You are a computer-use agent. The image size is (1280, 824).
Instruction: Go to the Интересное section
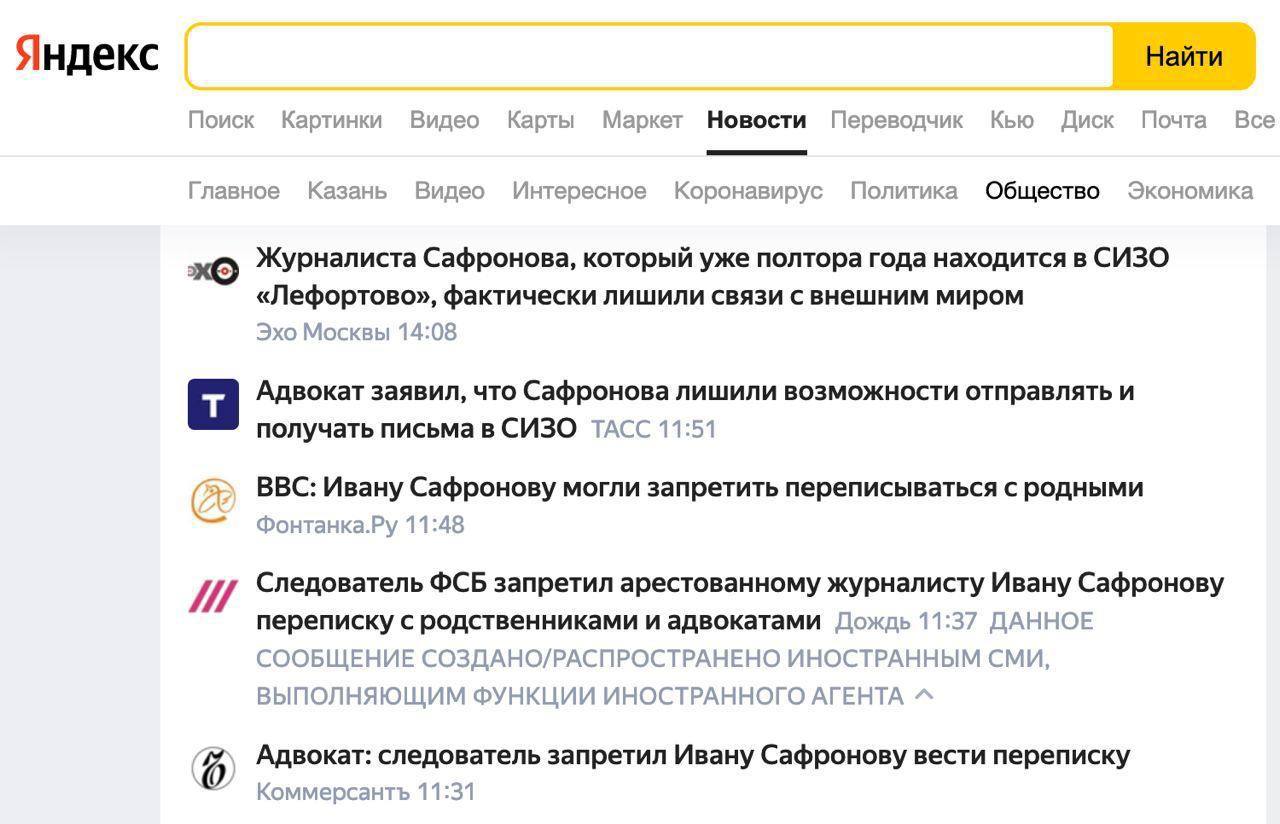tap(579, 190)
